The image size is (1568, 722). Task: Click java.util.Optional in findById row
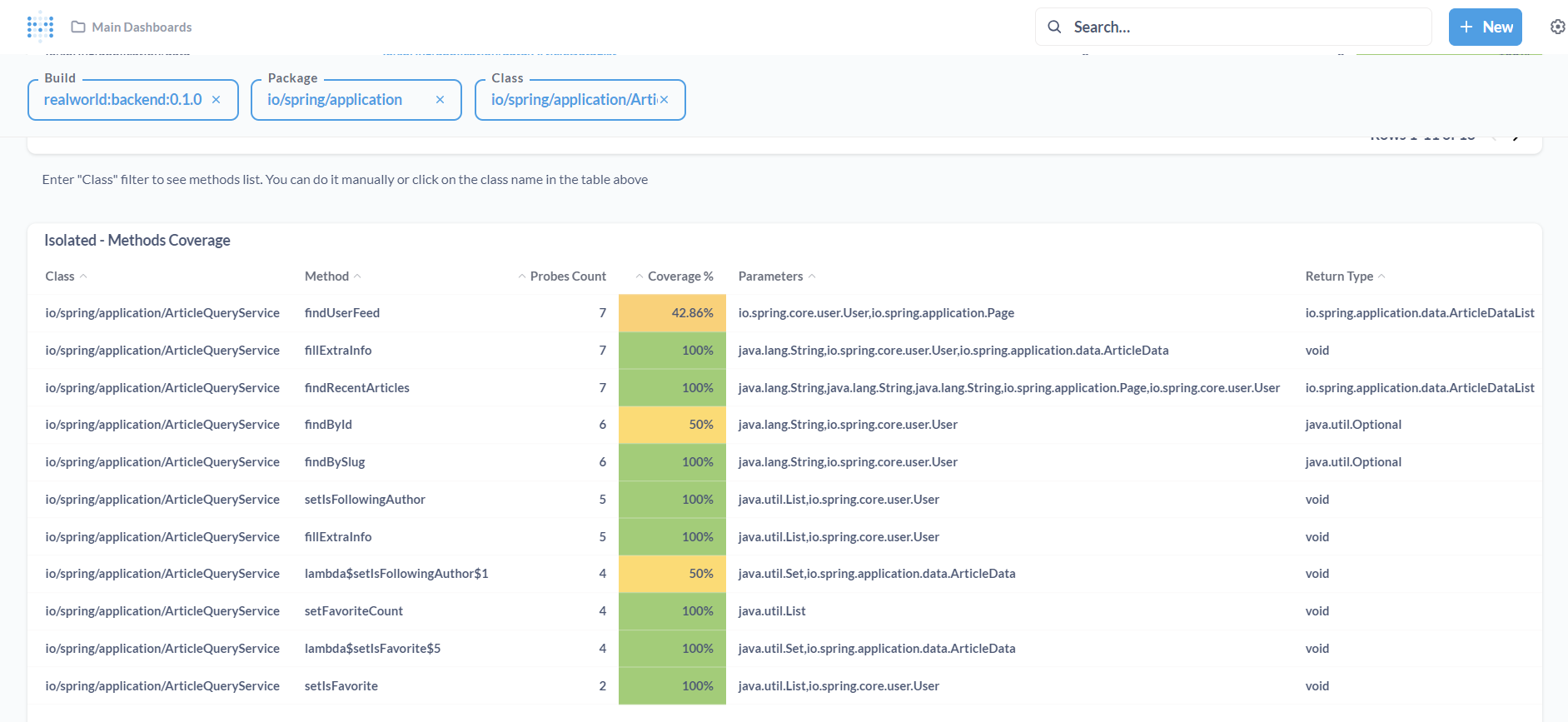(1353, 425)
